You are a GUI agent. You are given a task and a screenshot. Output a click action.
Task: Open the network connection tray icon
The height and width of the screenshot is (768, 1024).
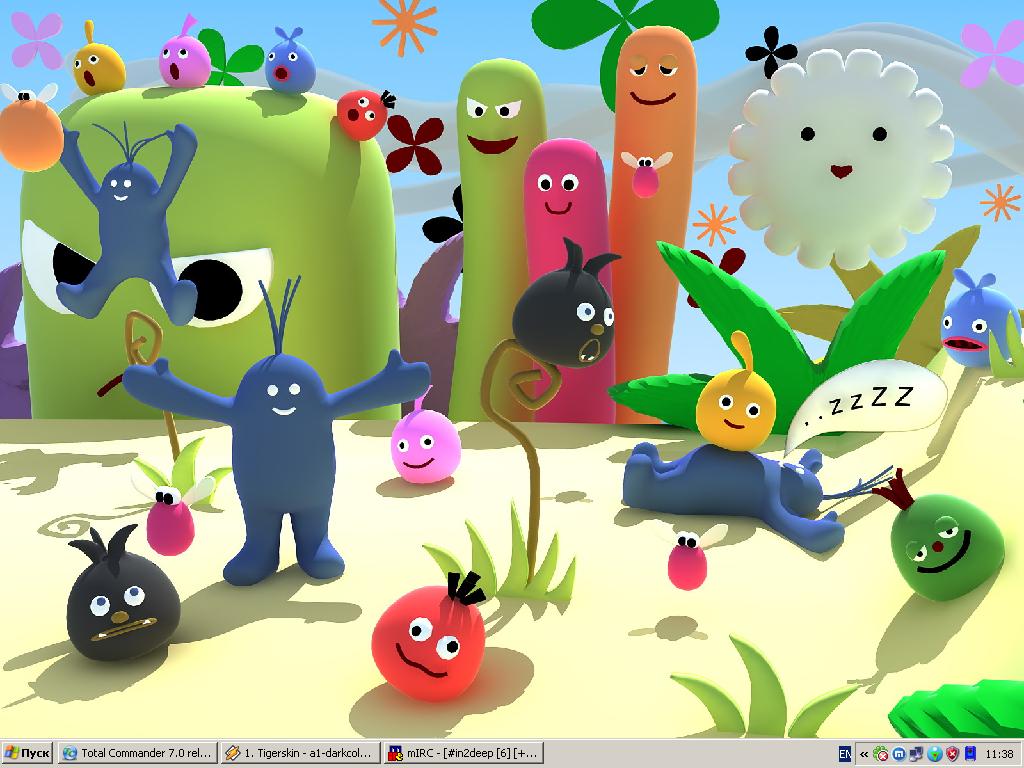pos(916,754)
